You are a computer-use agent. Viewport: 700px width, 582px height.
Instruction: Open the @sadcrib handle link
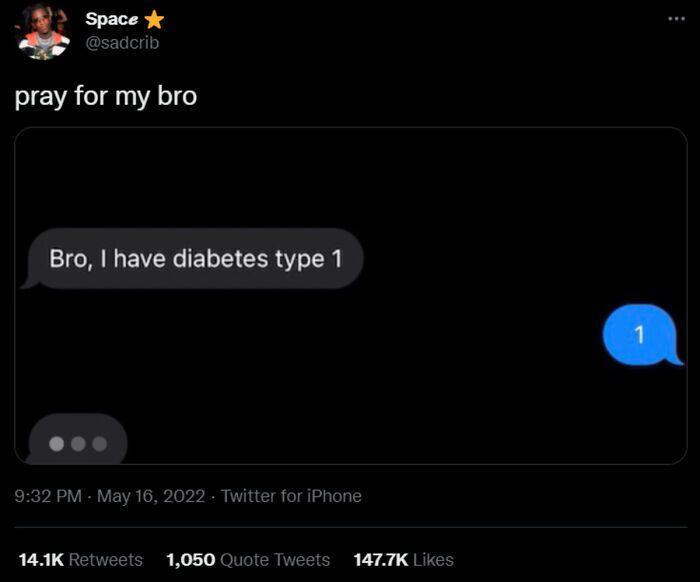(122, 43)
